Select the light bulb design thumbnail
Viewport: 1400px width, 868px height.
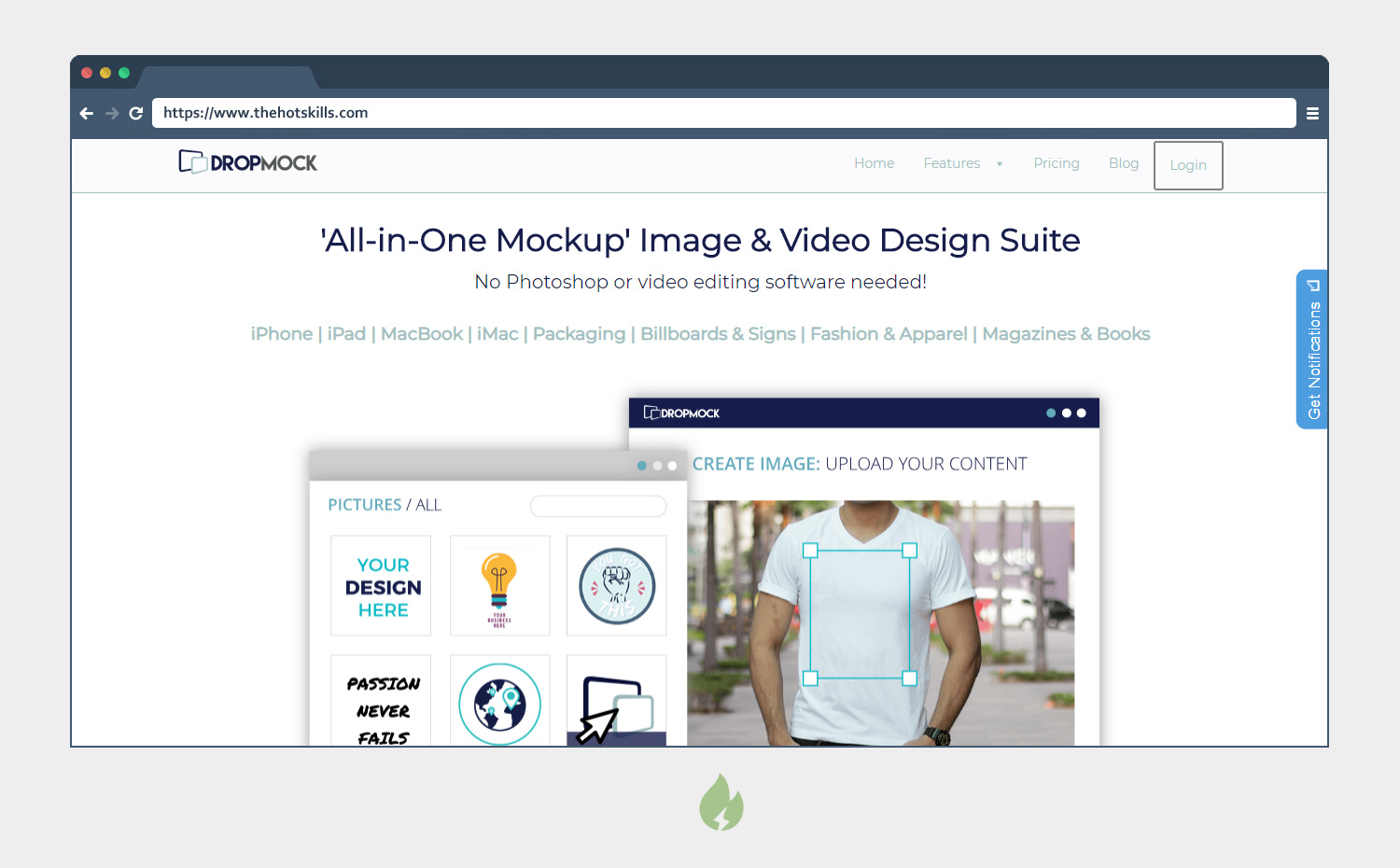500,586
